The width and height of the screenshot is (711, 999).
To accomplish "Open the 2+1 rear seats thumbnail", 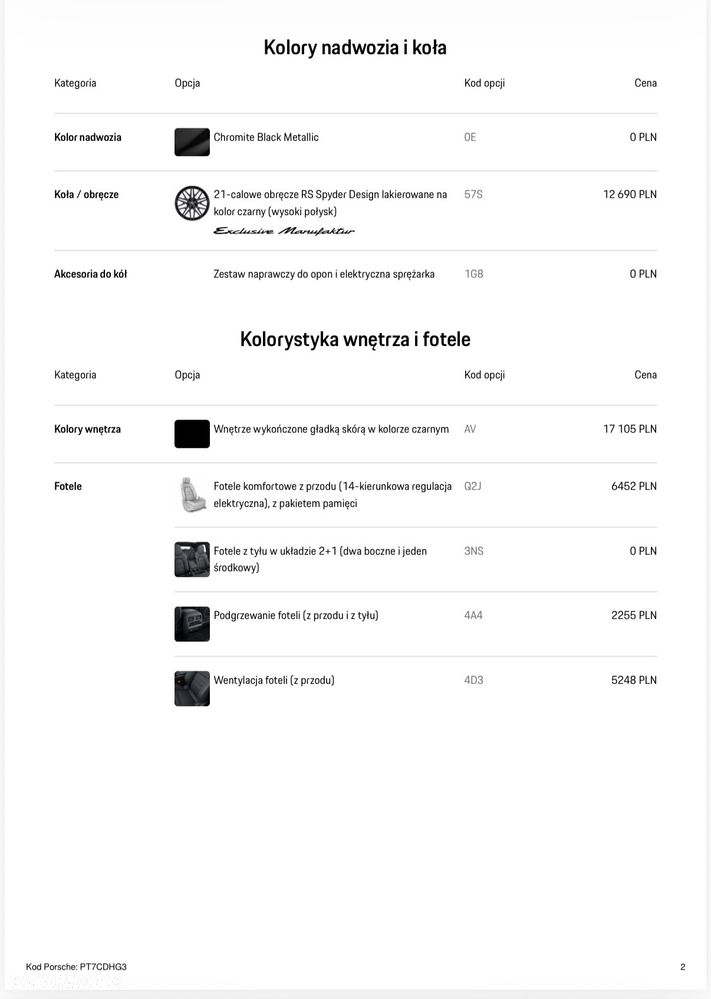I will click(192, 559).
